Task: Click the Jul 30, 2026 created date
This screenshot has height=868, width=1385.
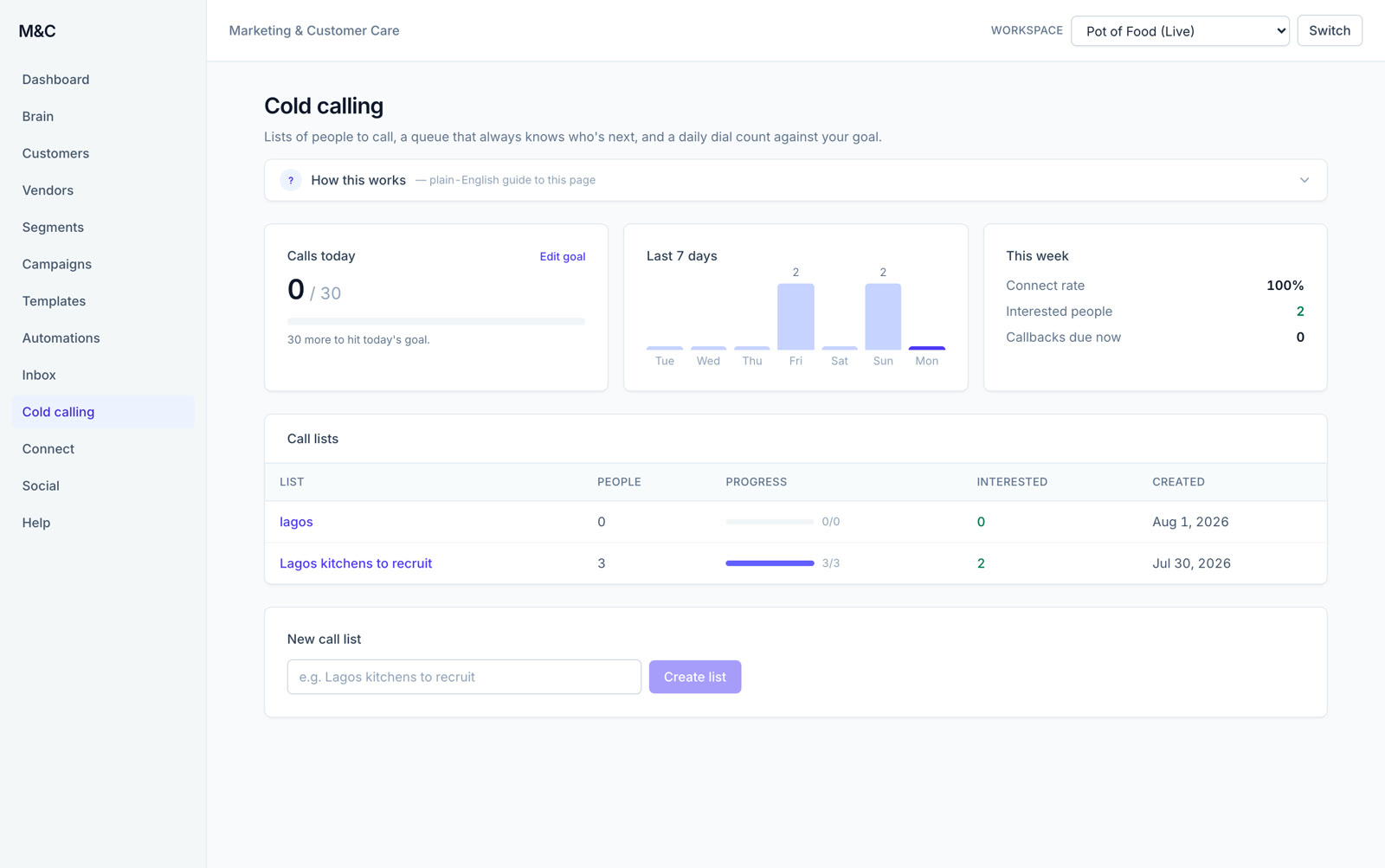Action: point(1191,563)
